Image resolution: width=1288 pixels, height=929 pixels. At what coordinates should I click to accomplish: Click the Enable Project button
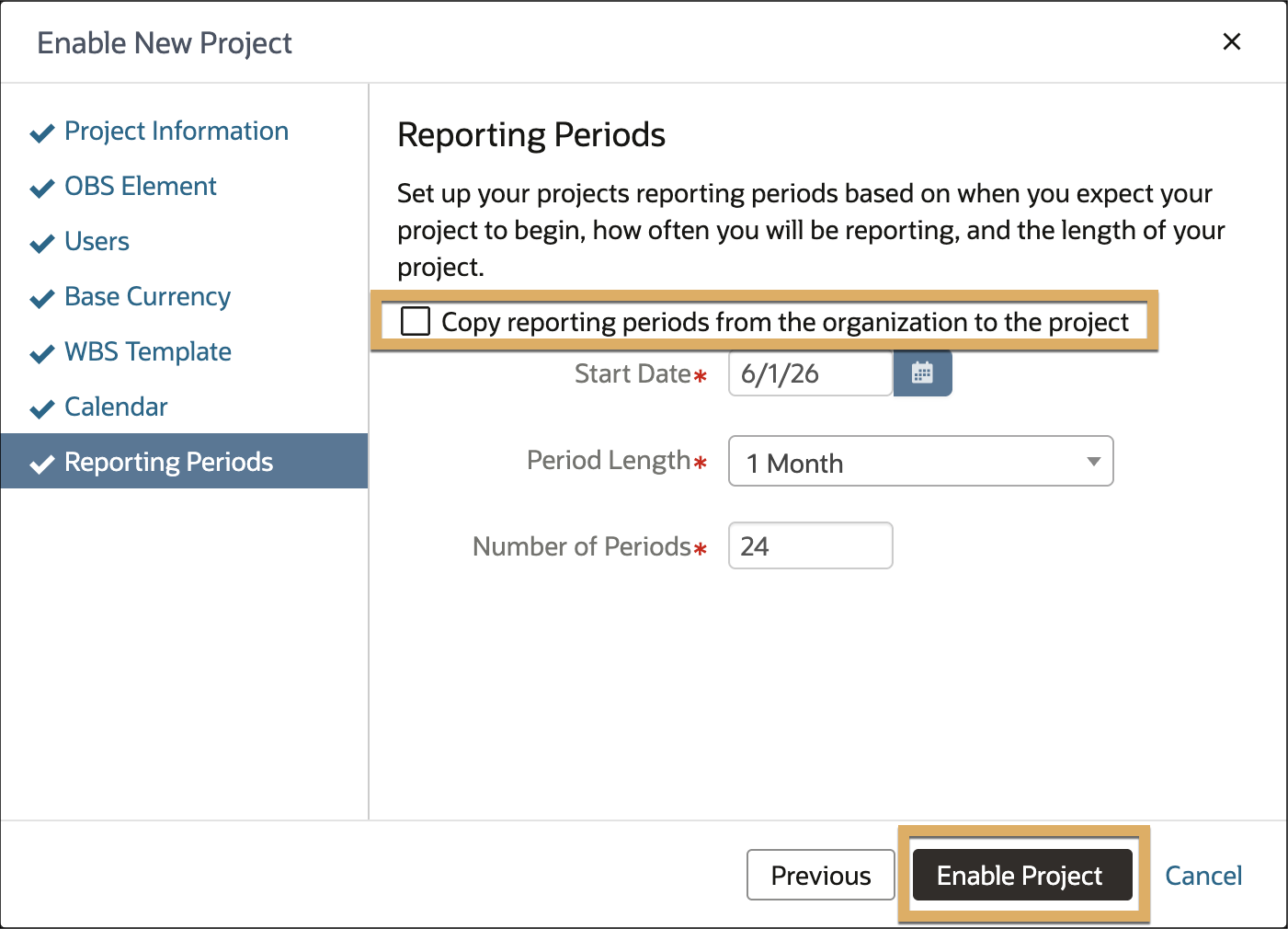tap(1022, 875)
